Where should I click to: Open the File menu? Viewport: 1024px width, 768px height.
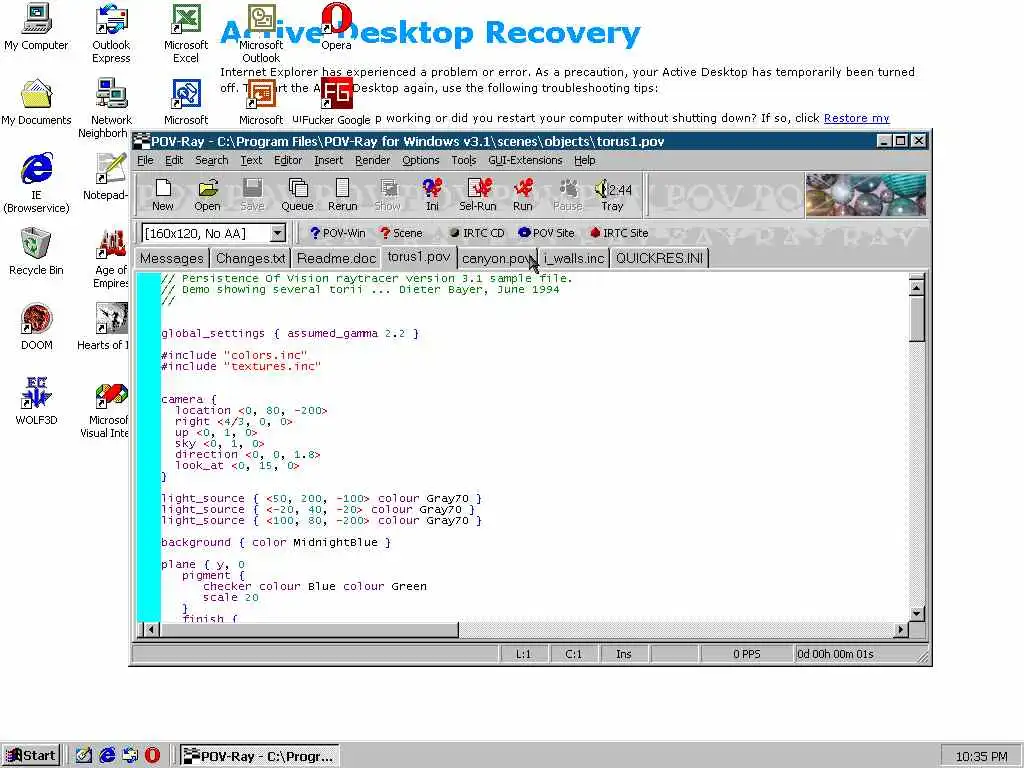[145, 160]
